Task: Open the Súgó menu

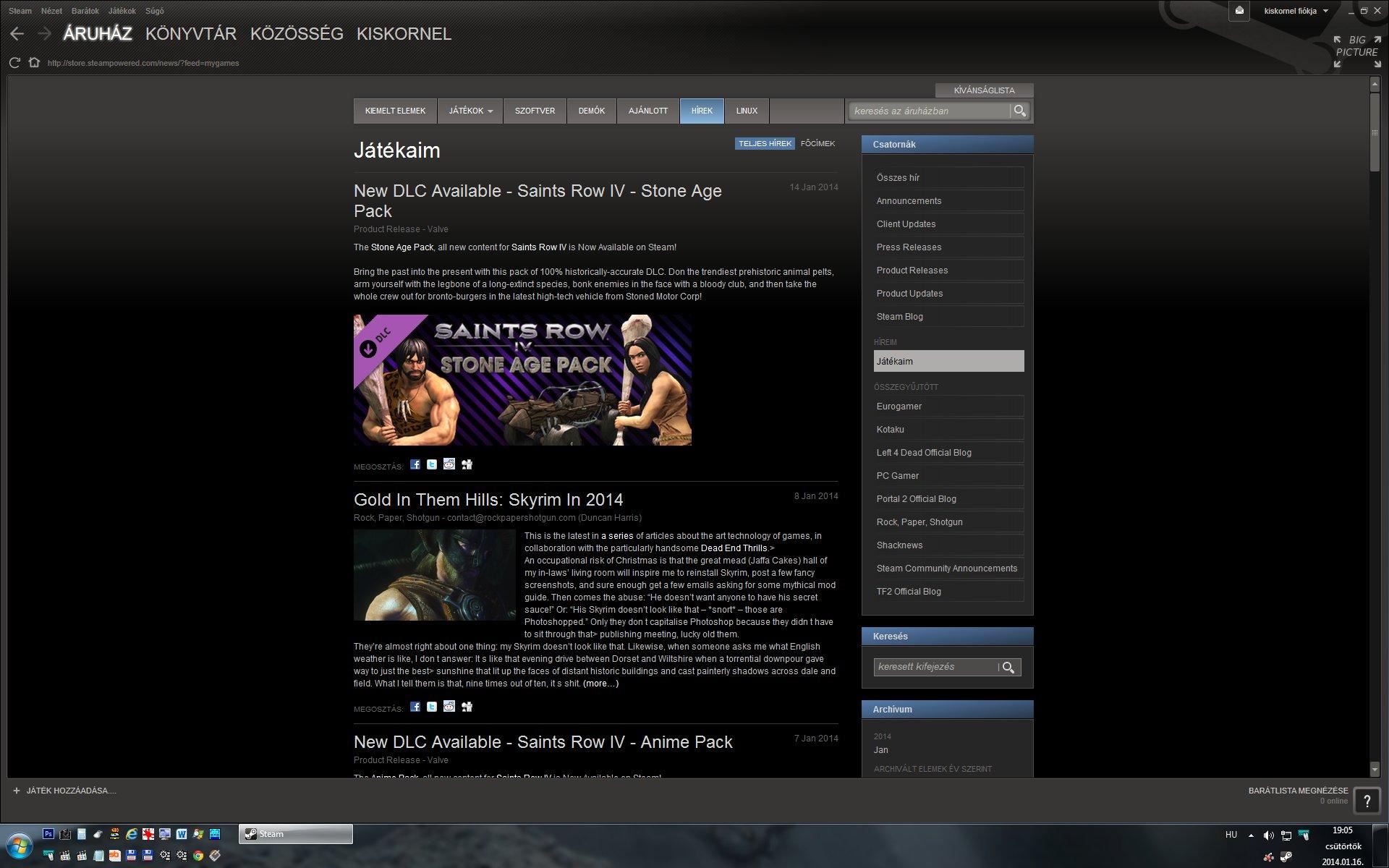Action: tap(154, 11)
